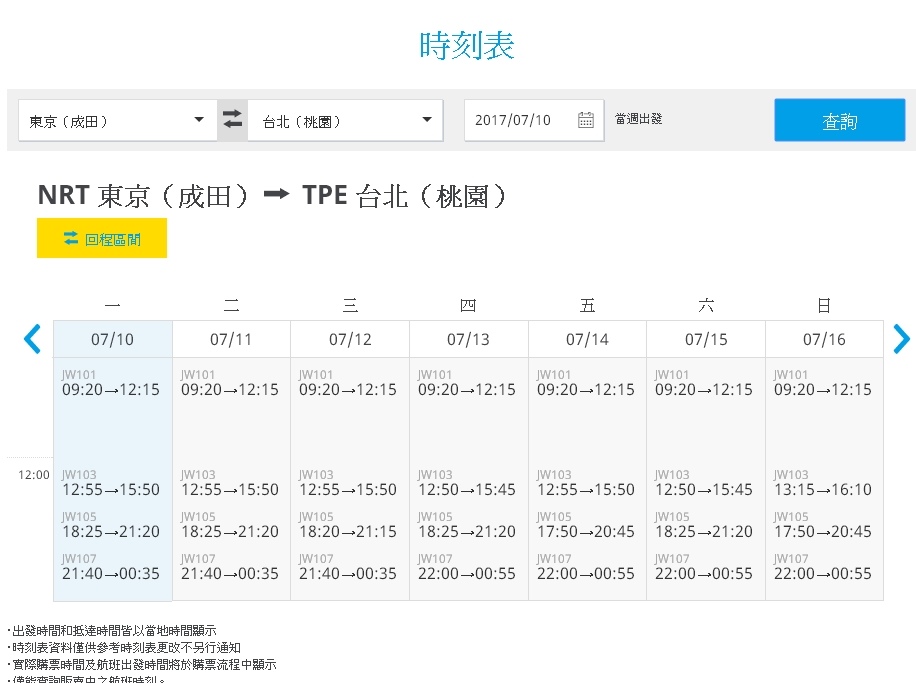Select the 07/14 date tab

(x=587, y=339)
